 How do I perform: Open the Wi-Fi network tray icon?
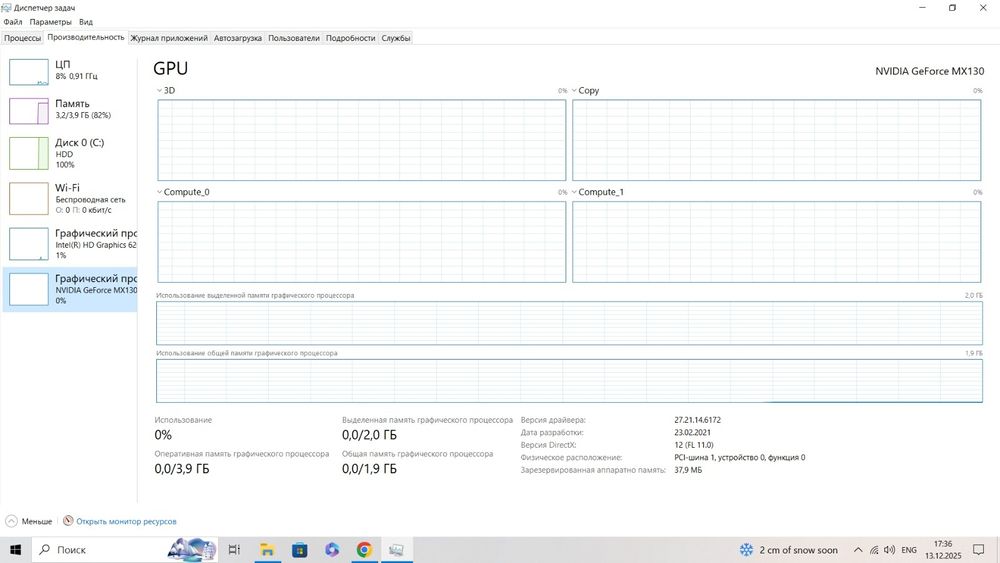874,550
